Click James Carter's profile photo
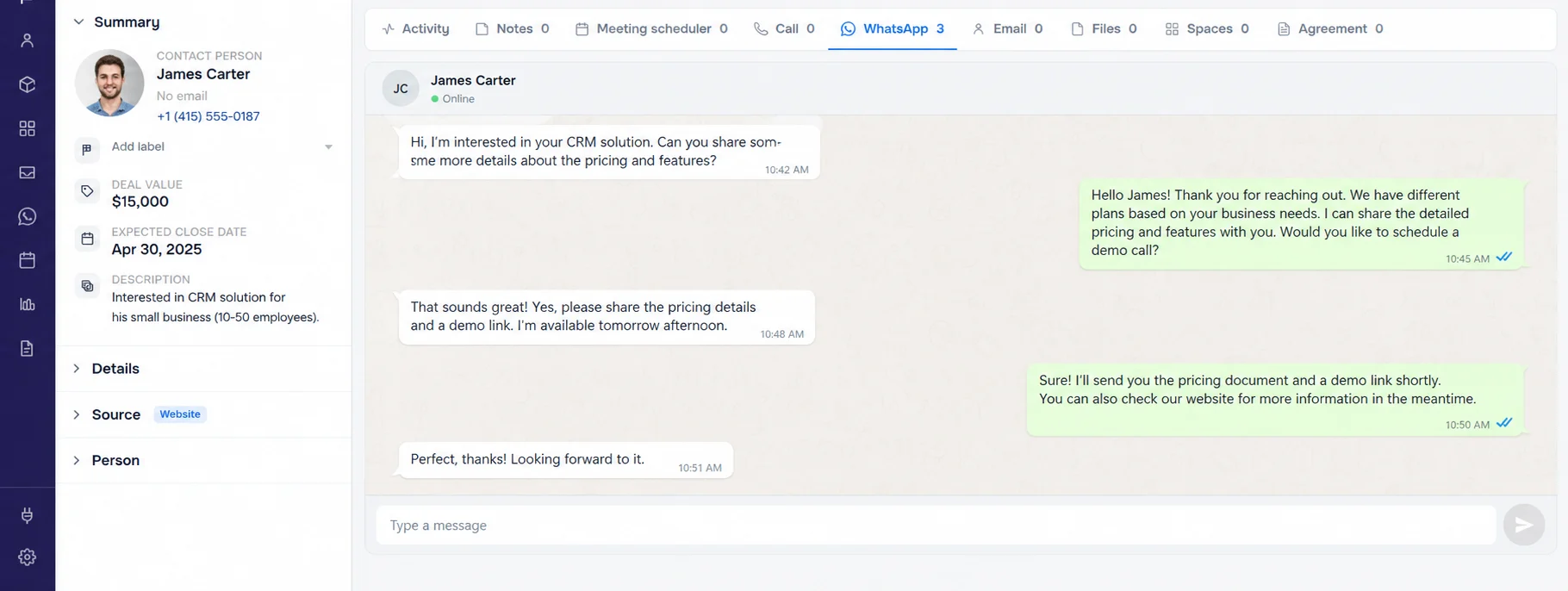The height and width of the screenshot is (591, 1568). 109,84
